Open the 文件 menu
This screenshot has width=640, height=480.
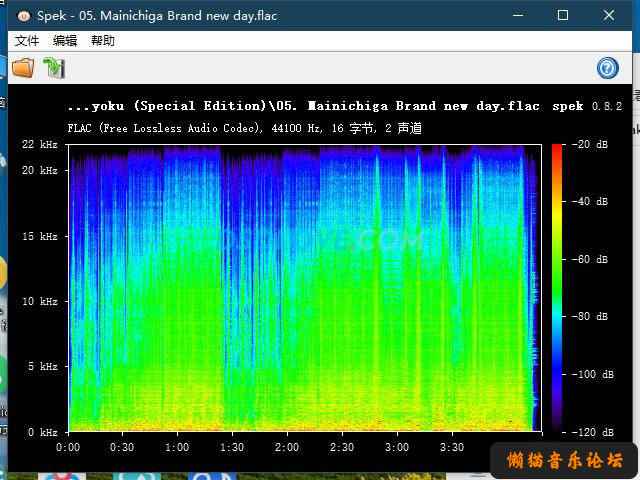point(27,41)
